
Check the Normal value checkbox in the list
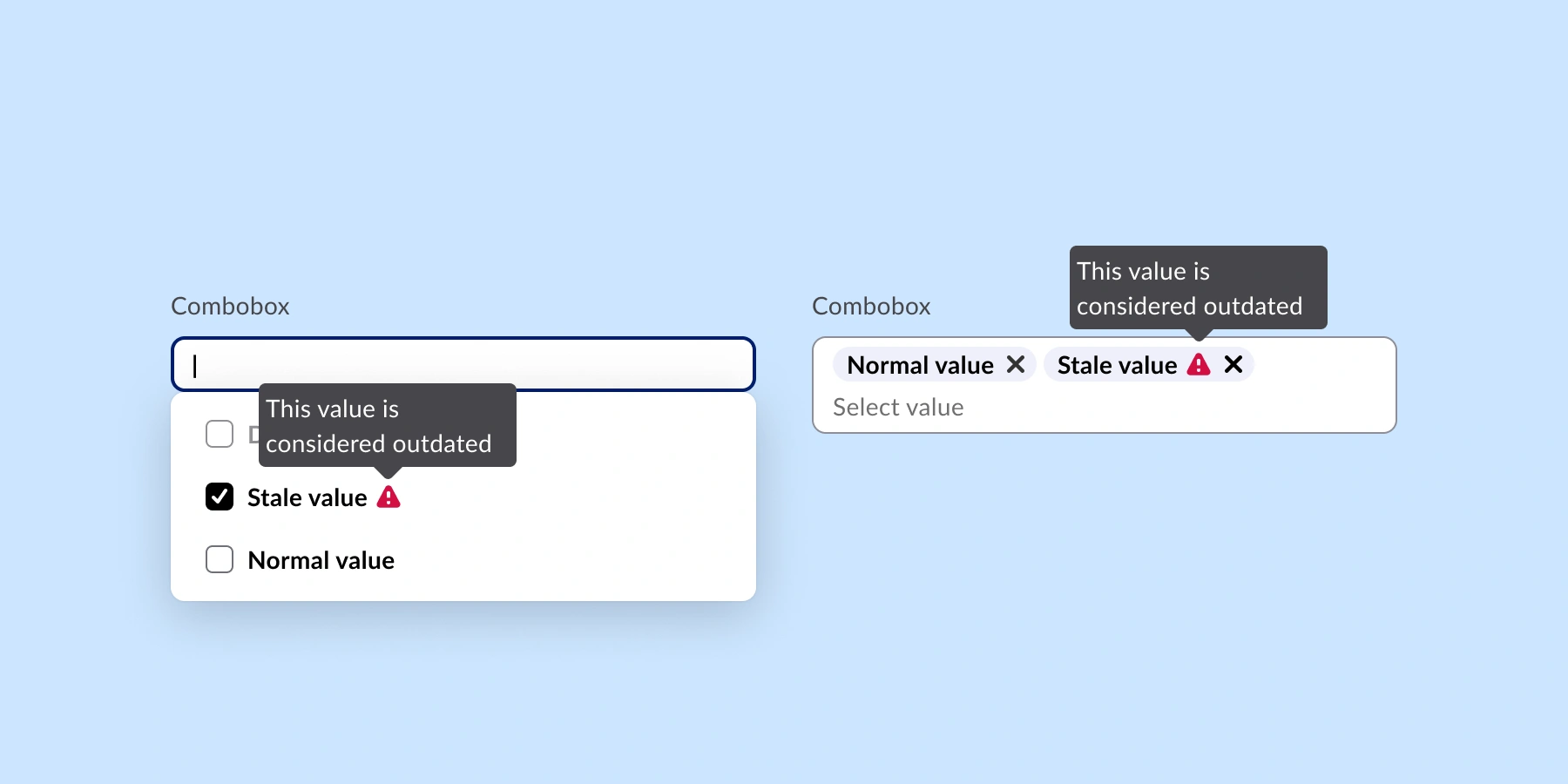pyautogui.click(x=220, y=559)
